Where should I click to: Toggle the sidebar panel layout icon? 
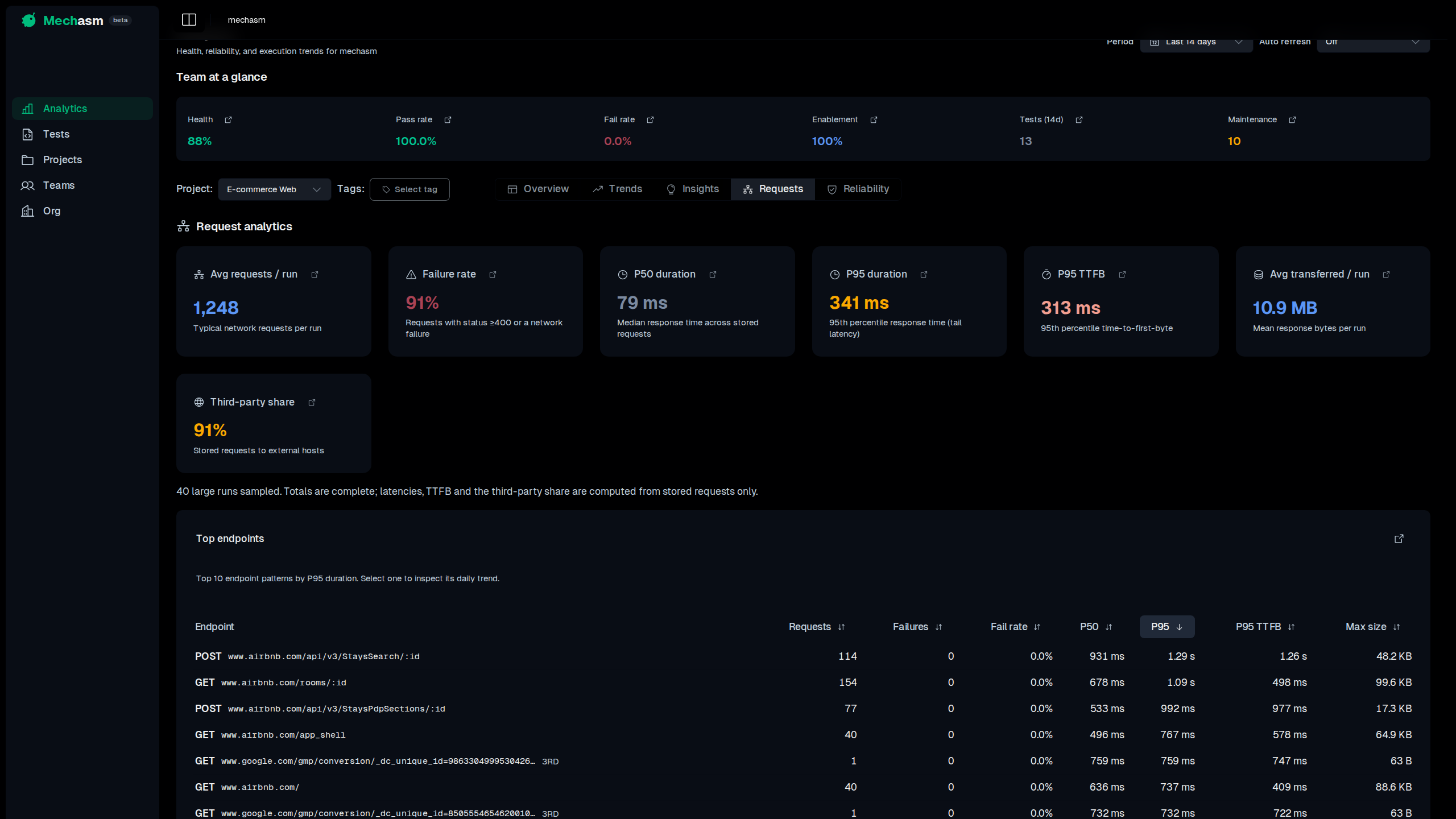pos(189,20)
